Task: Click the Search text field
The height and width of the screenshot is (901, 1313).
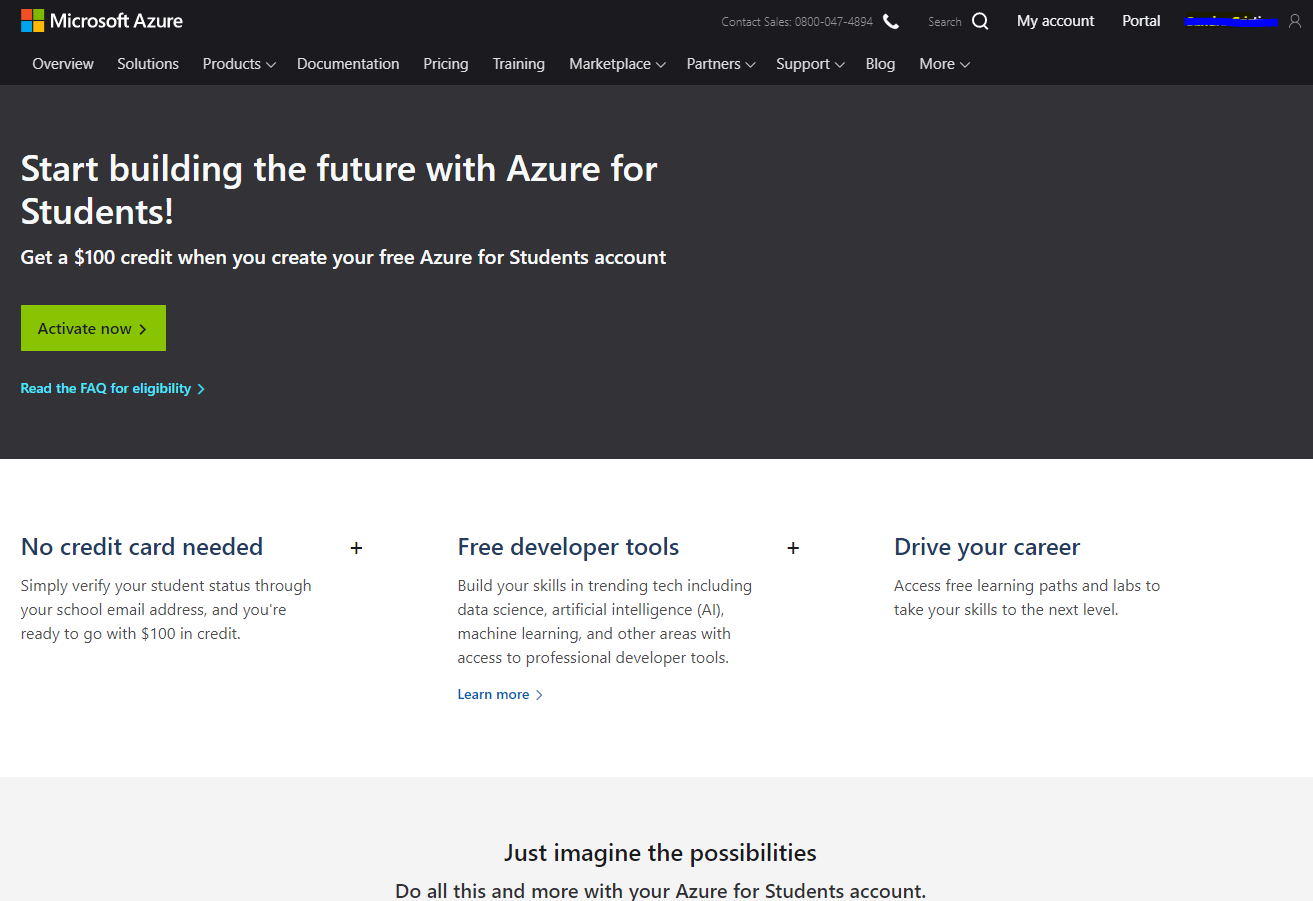Action: 944,21
